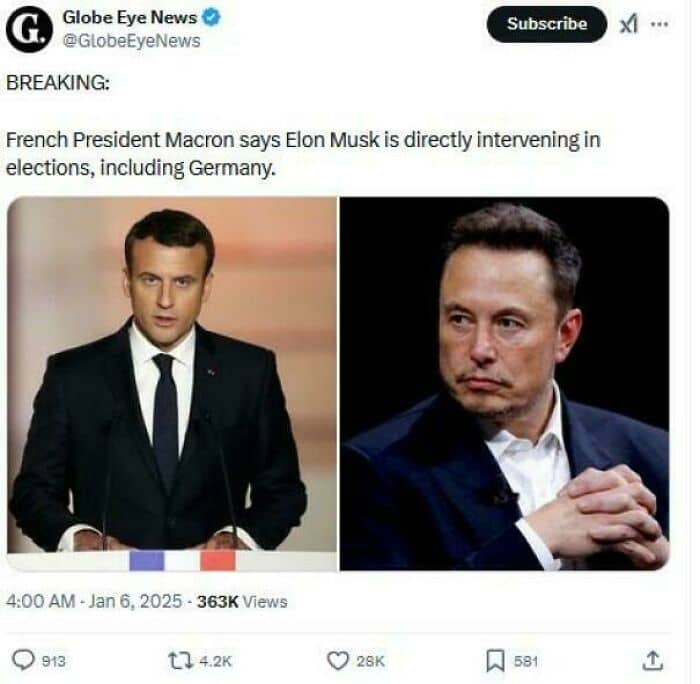Click the 28K likes count

point(371,661)
